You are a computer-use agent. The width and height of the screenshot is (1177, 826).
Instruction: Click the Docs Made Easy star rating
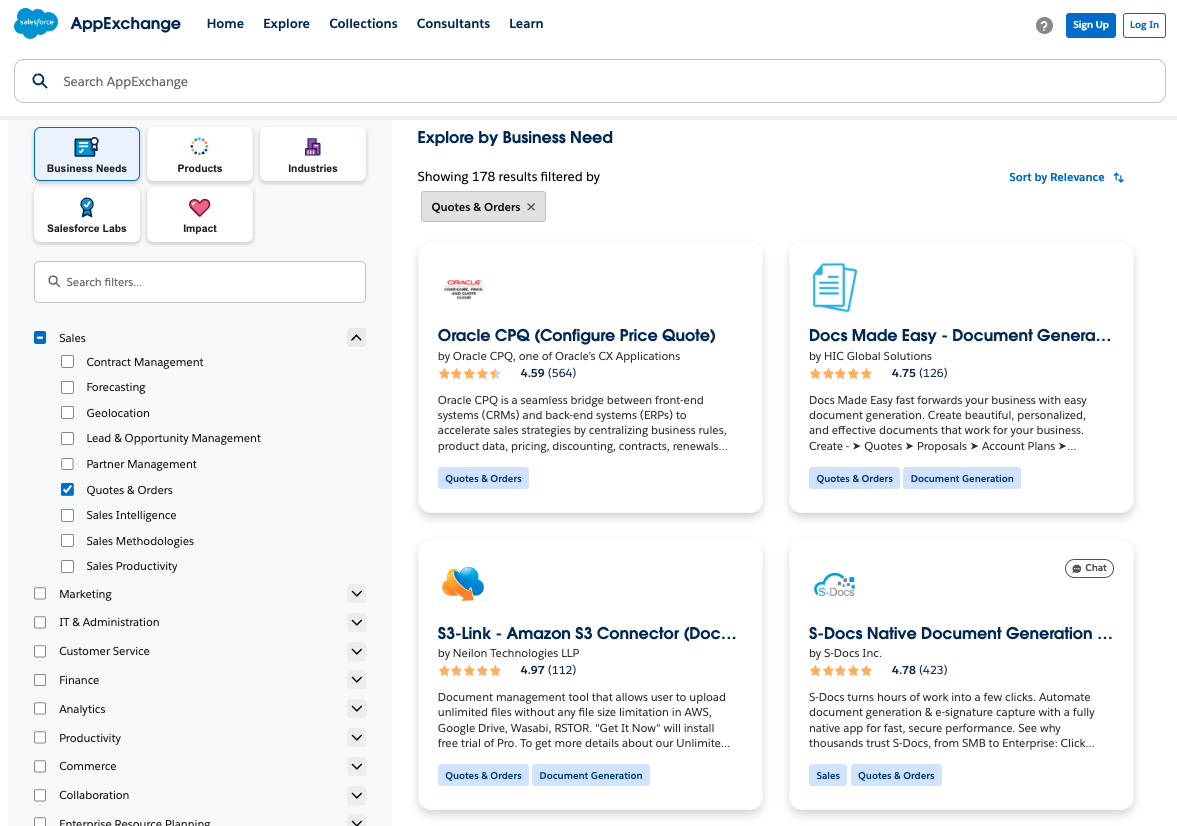pos(841,373)
